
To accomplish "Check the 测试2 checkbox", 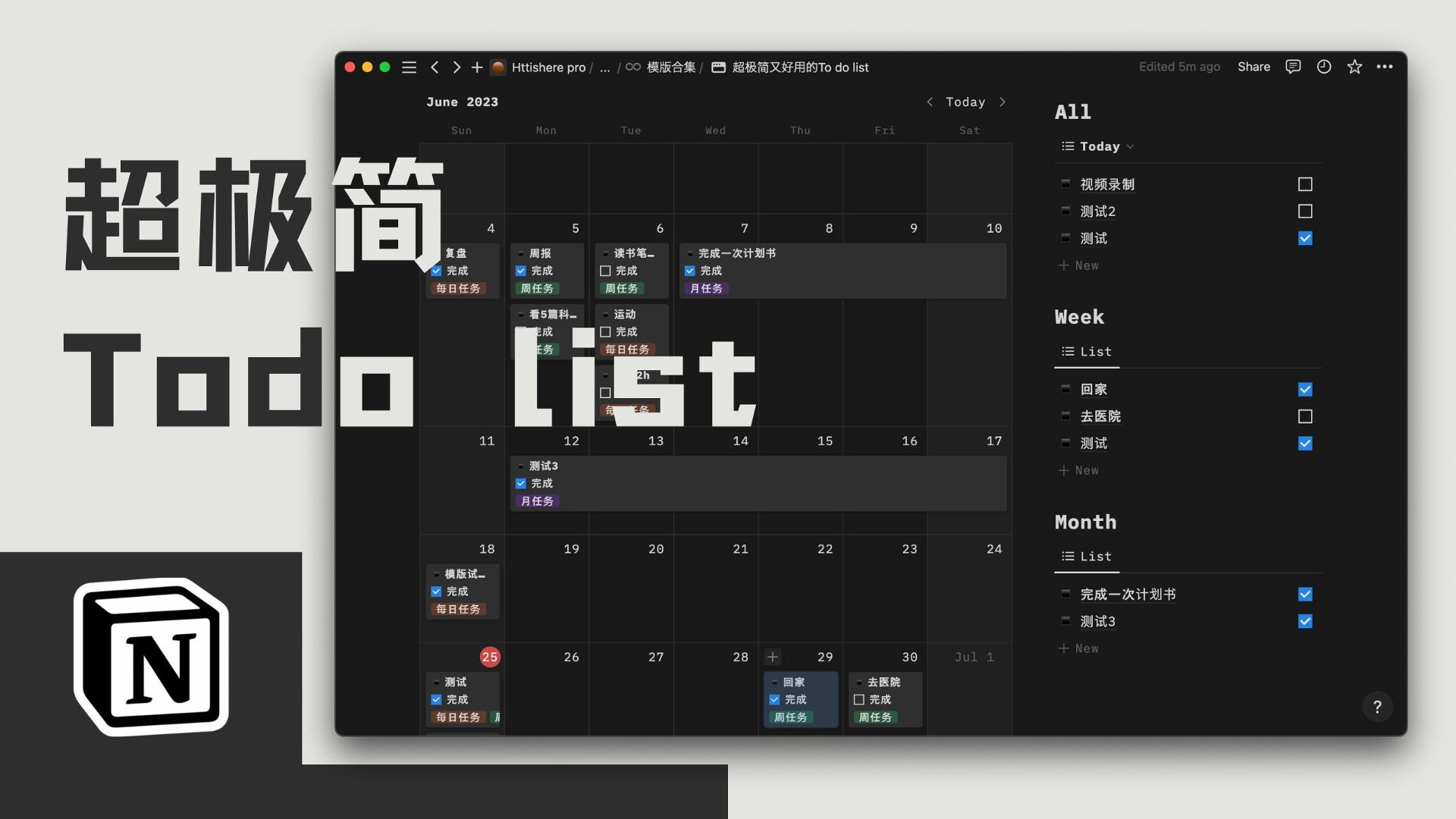I will pos(1305,211).
